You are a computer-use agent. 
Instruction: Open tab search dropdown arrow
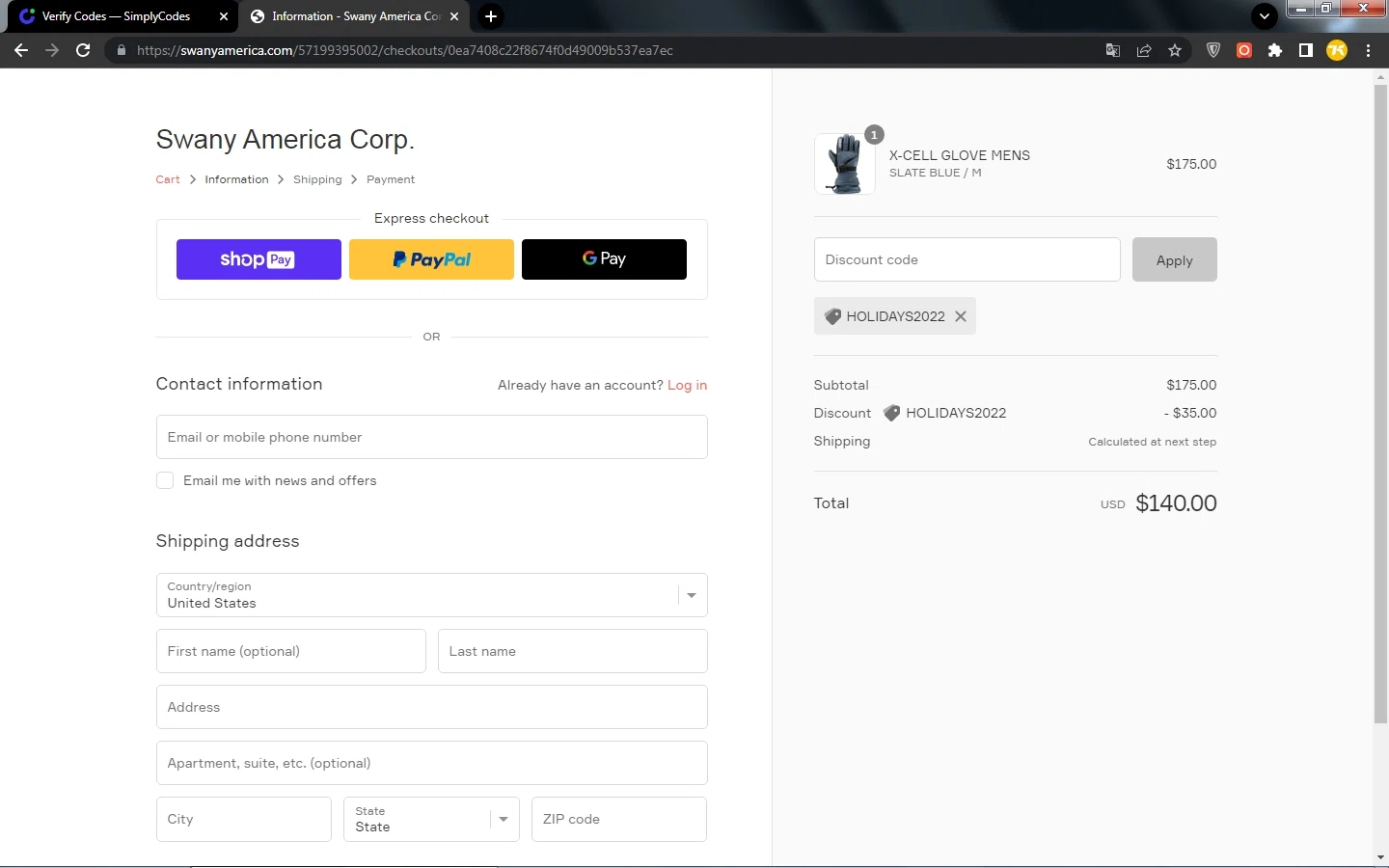pyautogui.click(x=1264, y=16)
